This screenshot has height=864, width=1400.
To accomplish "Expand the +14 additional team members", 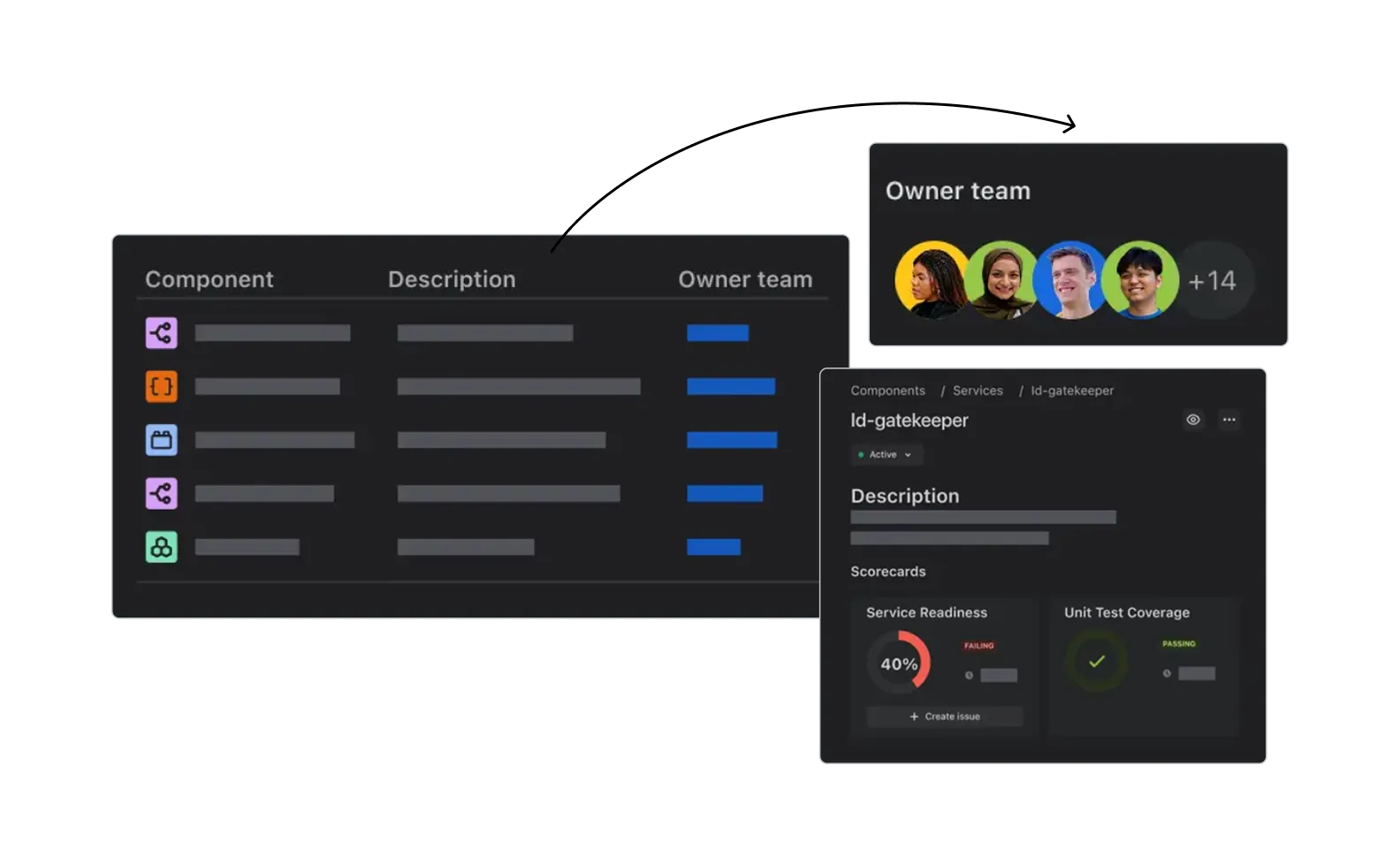I will pos(1212,281).
